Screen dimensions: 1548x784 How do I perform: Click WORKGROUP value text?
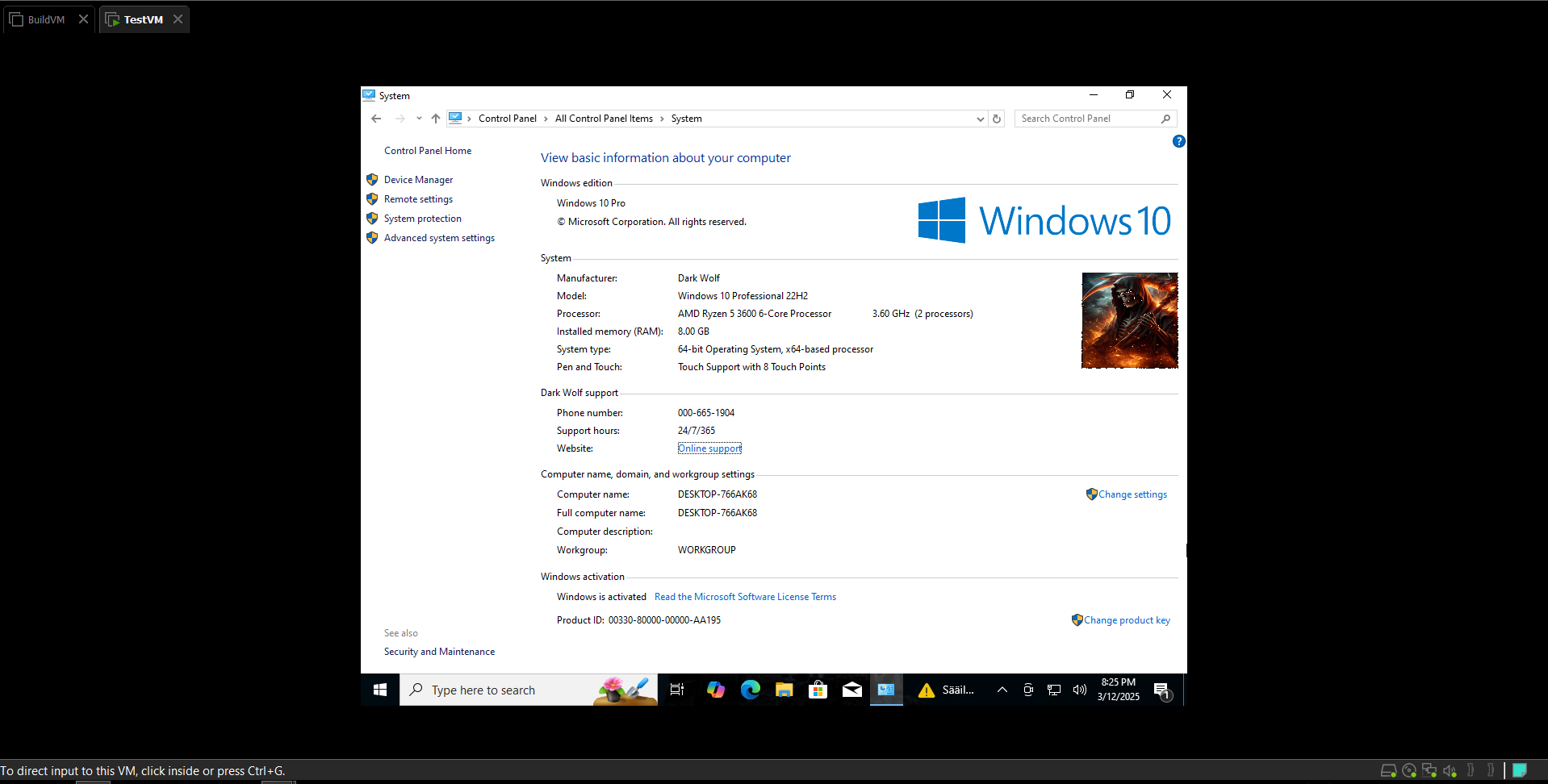coord(707,550)
